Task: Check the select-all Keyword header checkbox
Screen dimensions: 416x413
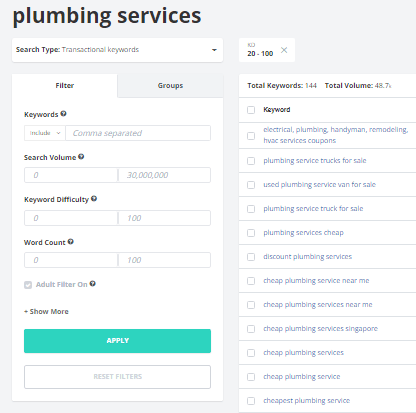Action: pos(251,110)
